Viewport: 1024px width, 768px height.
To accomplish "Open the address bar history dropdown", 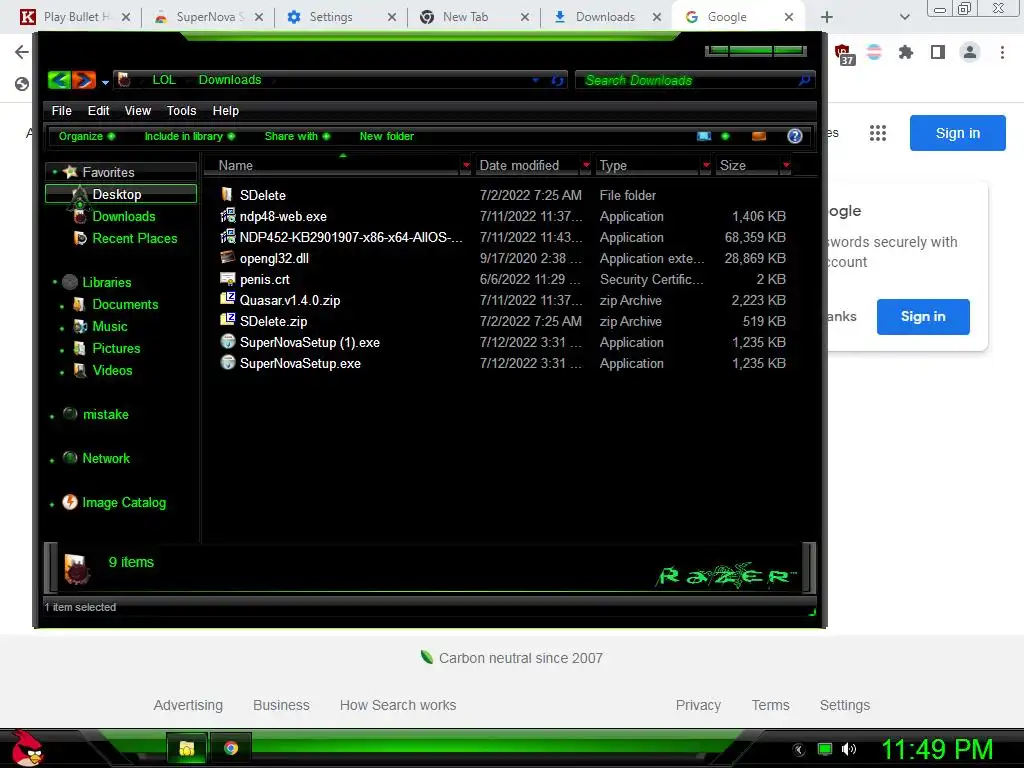I will tap(536, 80).
